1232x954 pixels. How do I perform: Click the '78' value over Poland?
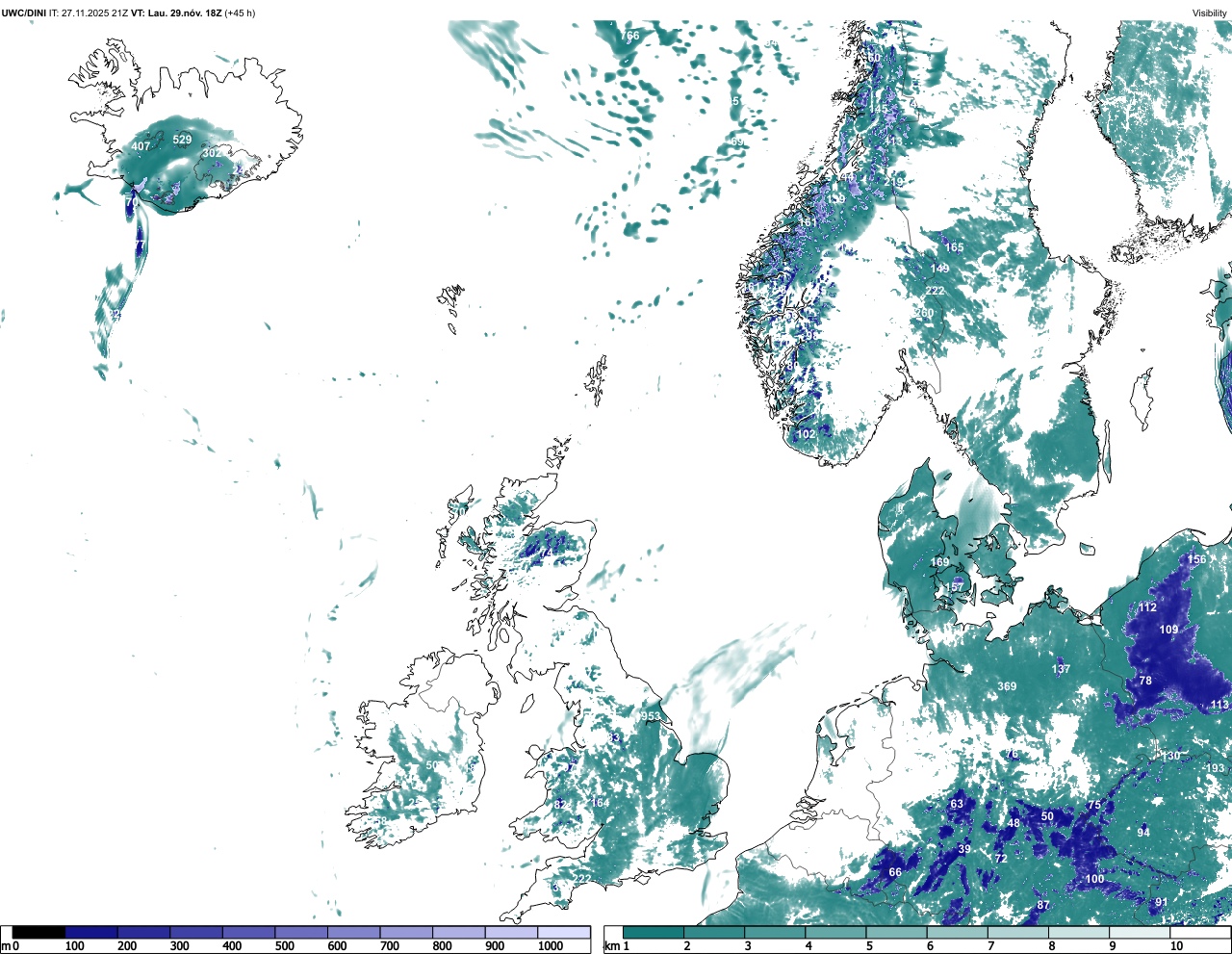pos(1145,681)
